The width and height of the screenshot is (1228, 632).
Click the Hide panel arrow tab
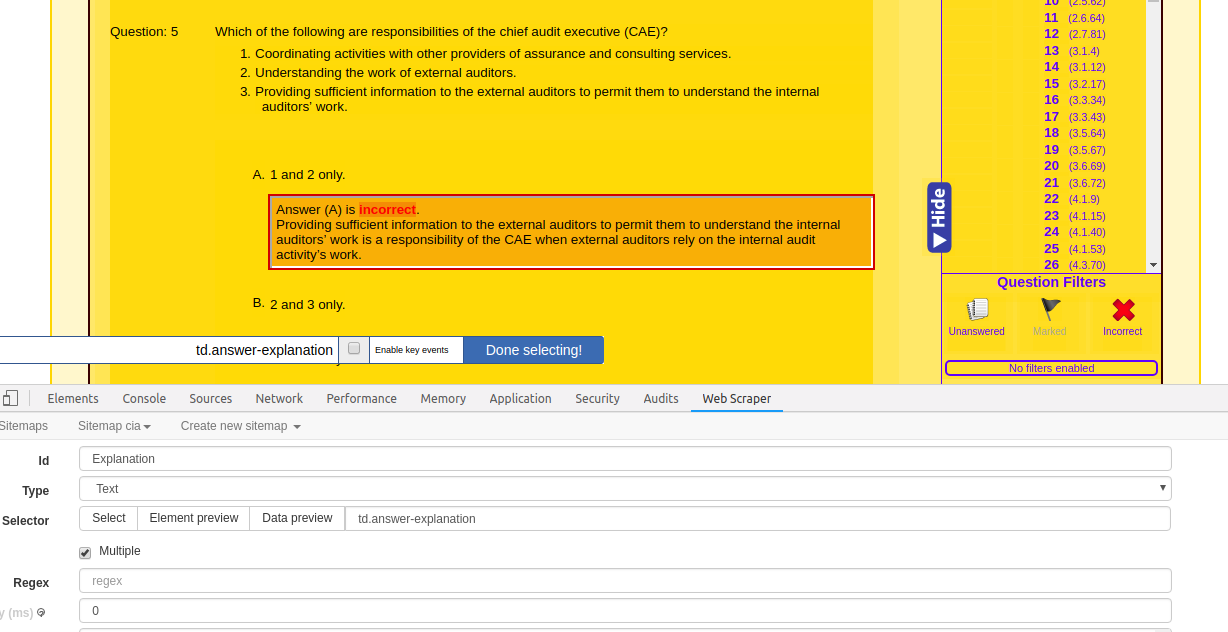click(x=939, y=218)
